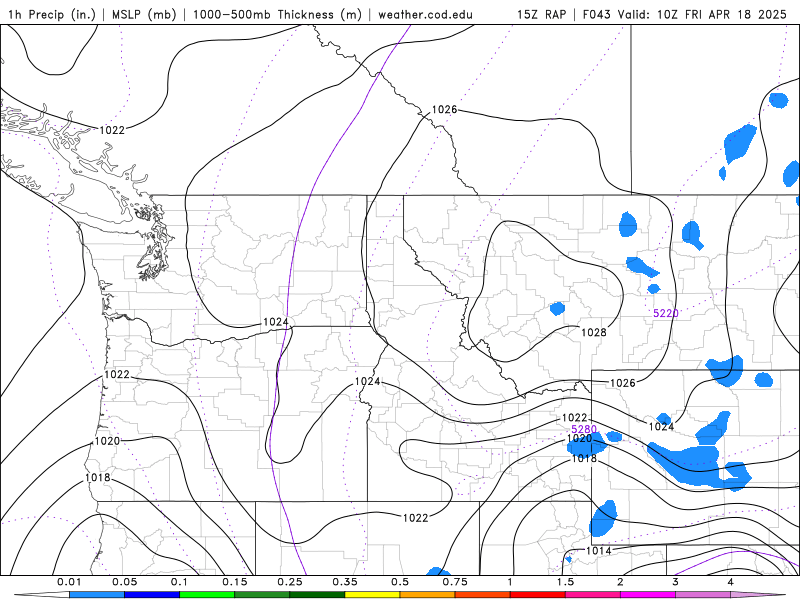Select the red-orange 0.75–1 legend swatch

tap(482, 595)
